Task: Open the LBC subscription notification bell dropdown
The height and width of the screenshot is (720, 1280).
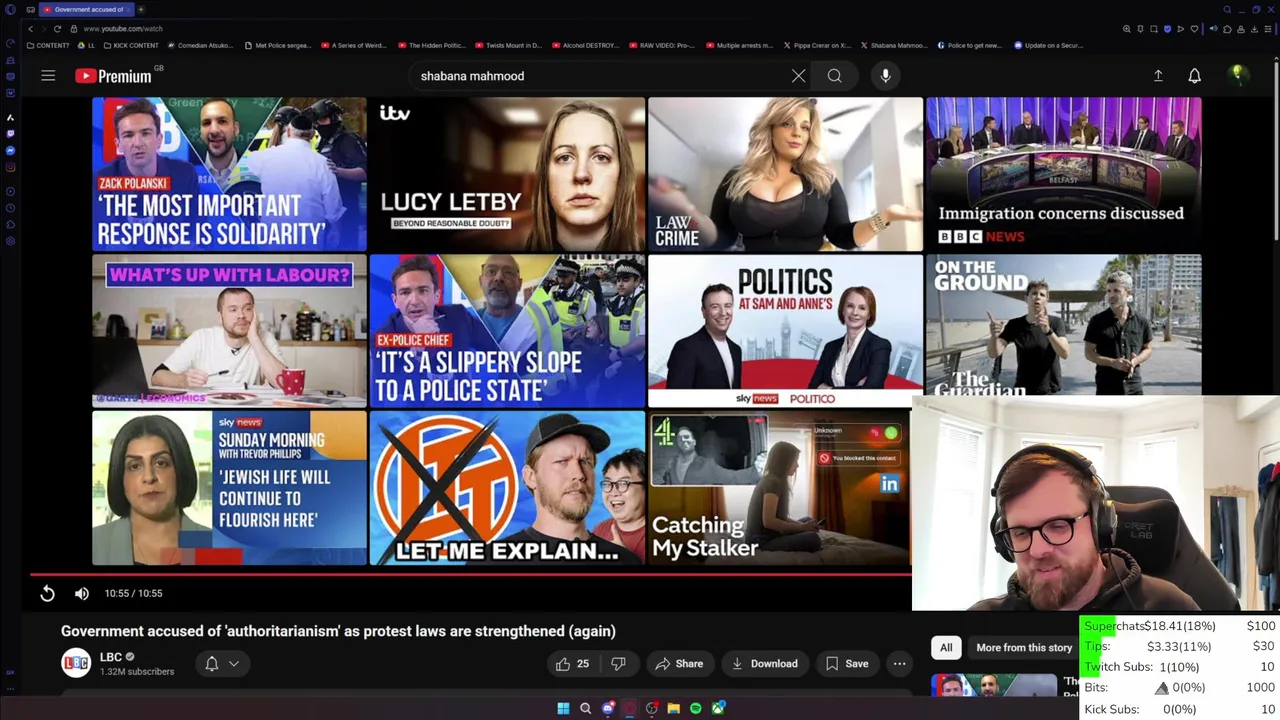Action: (222, 663)
